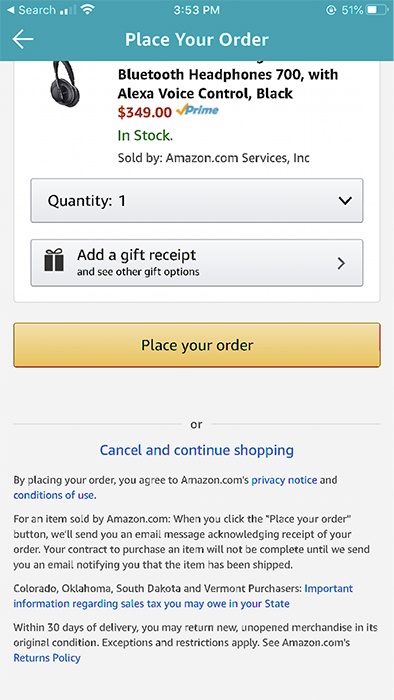Tap the battery icon in status bar
This screenshot has width=394, height=700.
click(377, 10)
